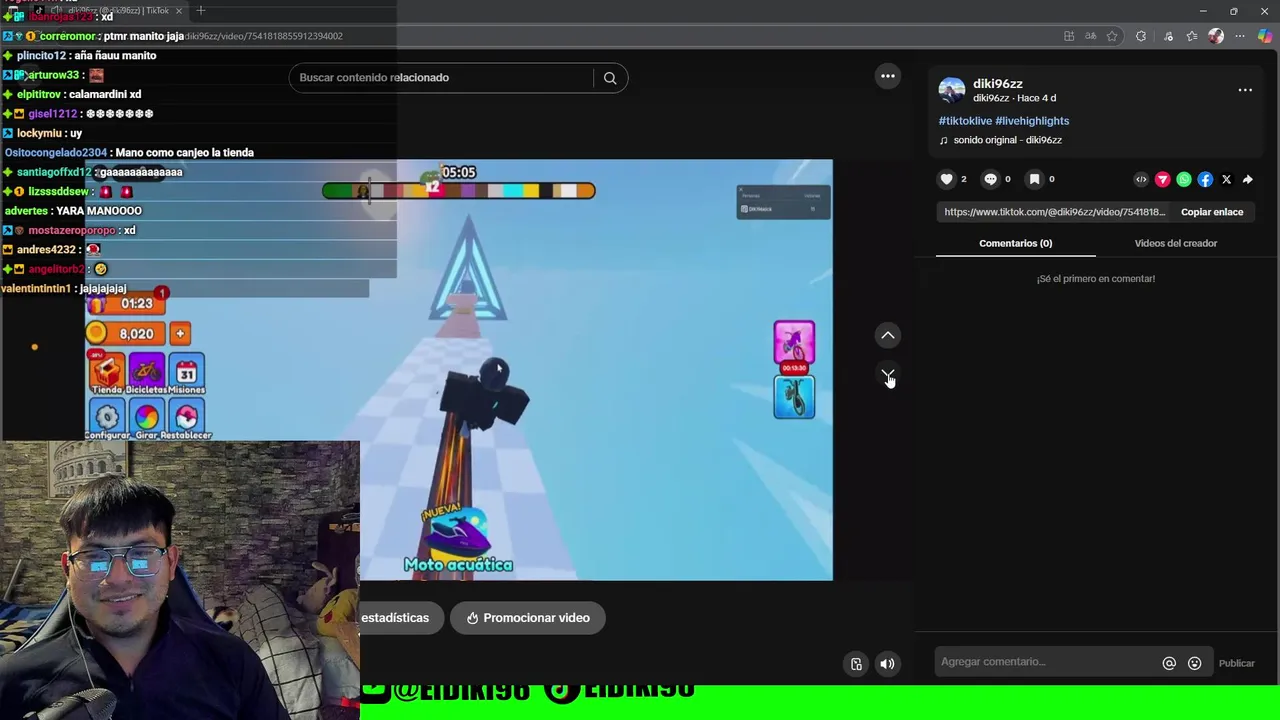Open browser extensions puzzle icon
Screen dimensions: 1280x720
pos(1141,36)
